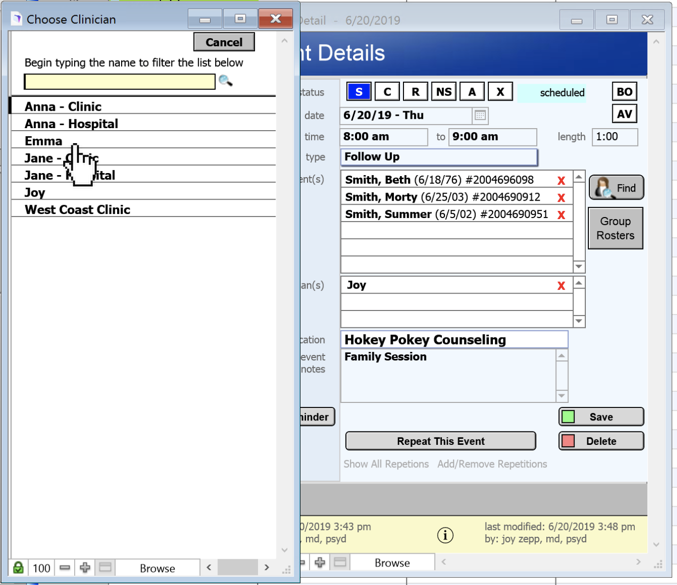Viewport: 677px width, 585px height.
Task: Open the Browse mode menu in the details window
Action: tap(392, 563)
